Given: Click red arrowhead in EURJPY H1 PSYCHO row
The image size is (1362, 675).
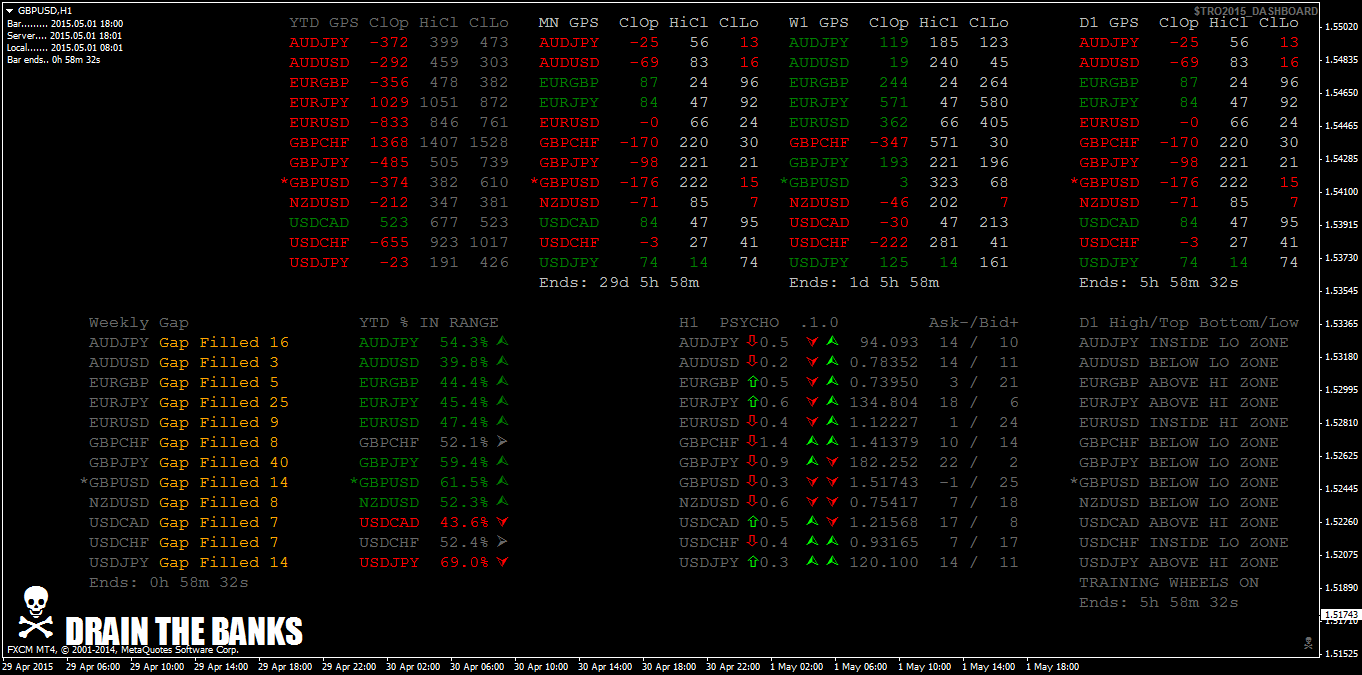Looking at the screenshot, I should (x=813, y=402).
